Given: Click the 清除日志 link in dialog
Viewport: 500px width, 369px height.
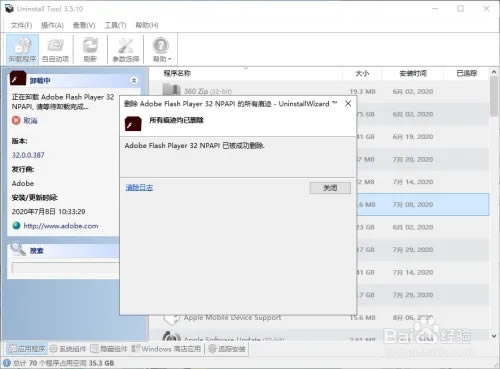Looking at the screenshot, I should [139, 188].
